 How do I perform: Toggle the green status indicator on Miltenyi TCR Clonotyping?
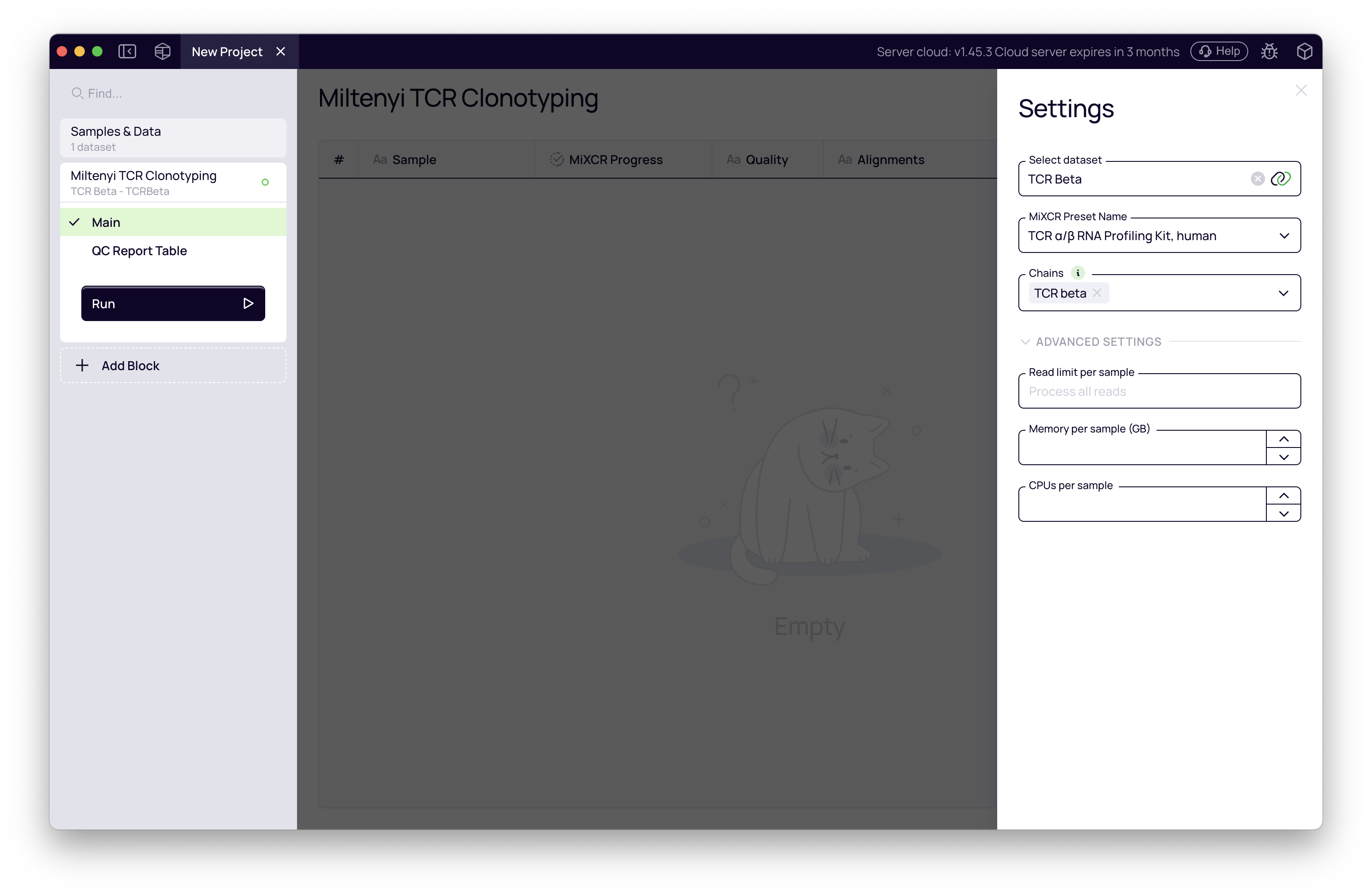(265, 182)
